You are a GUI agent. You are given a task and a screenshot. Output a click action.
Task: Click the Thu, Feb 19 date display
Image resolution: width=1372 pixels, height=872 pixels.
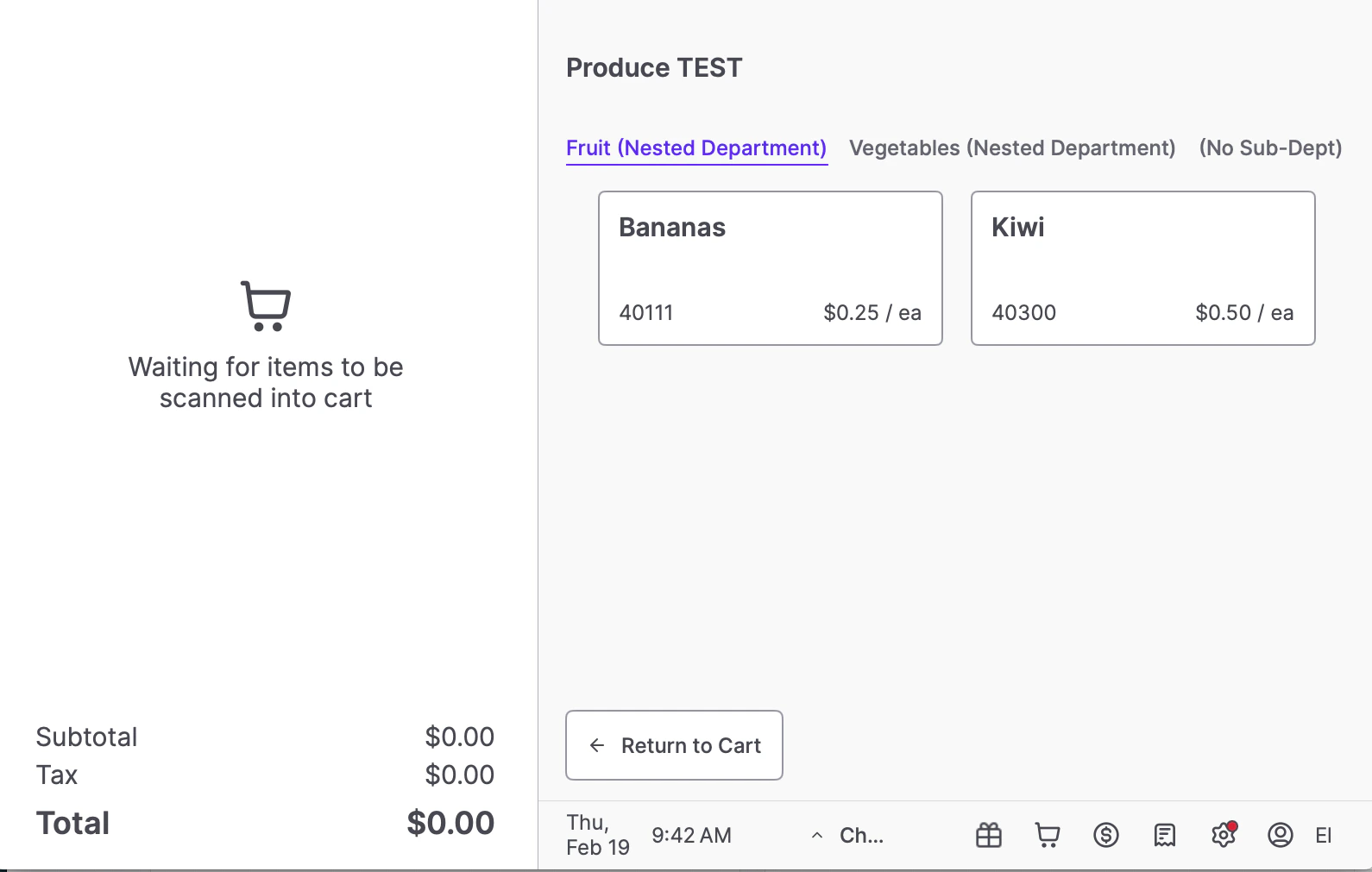597,835
